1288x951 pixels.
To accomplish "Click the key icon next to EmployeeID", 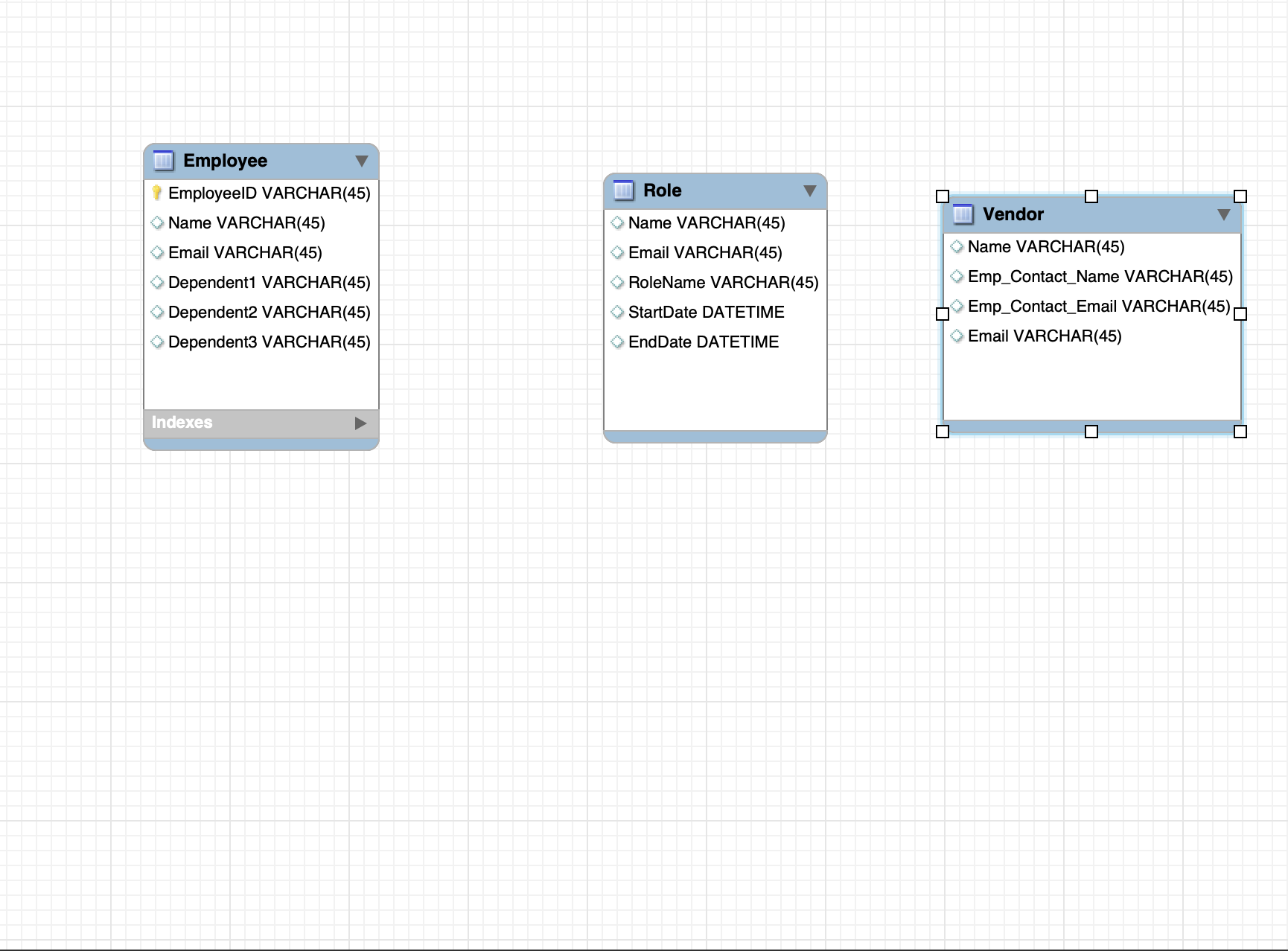I will (x=156, y=193).
